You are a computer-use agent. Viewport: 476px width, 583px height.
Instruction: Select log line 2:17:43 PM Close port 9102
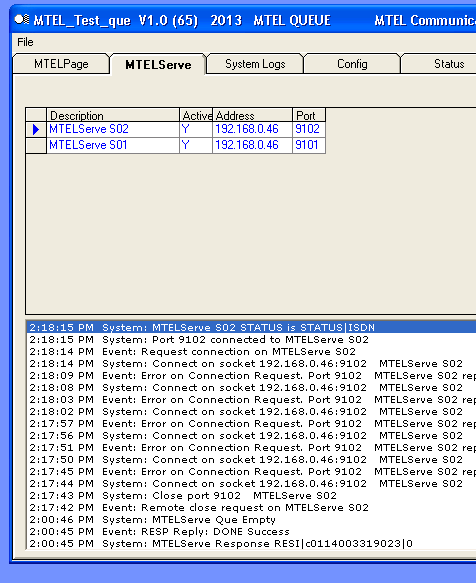[252, 496]
